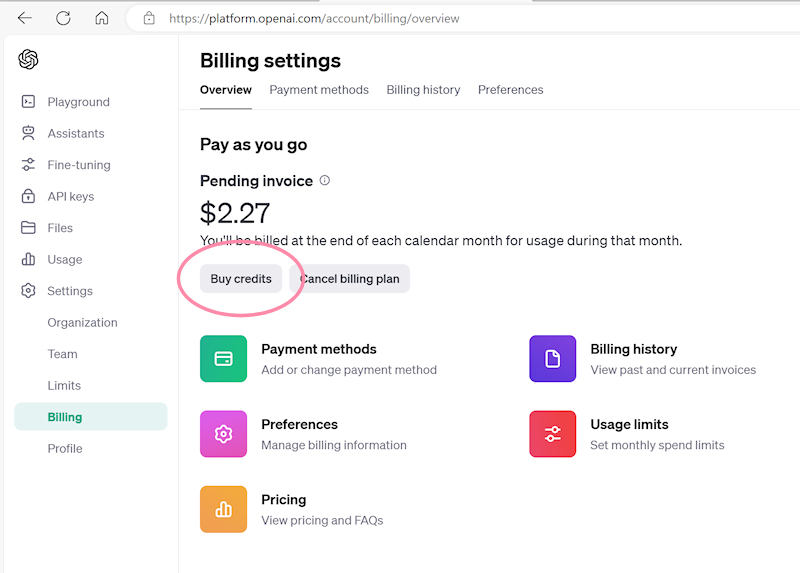Click the green Payment methods card icon
Screen dimensions: 800x573
[x=223, y=359]
